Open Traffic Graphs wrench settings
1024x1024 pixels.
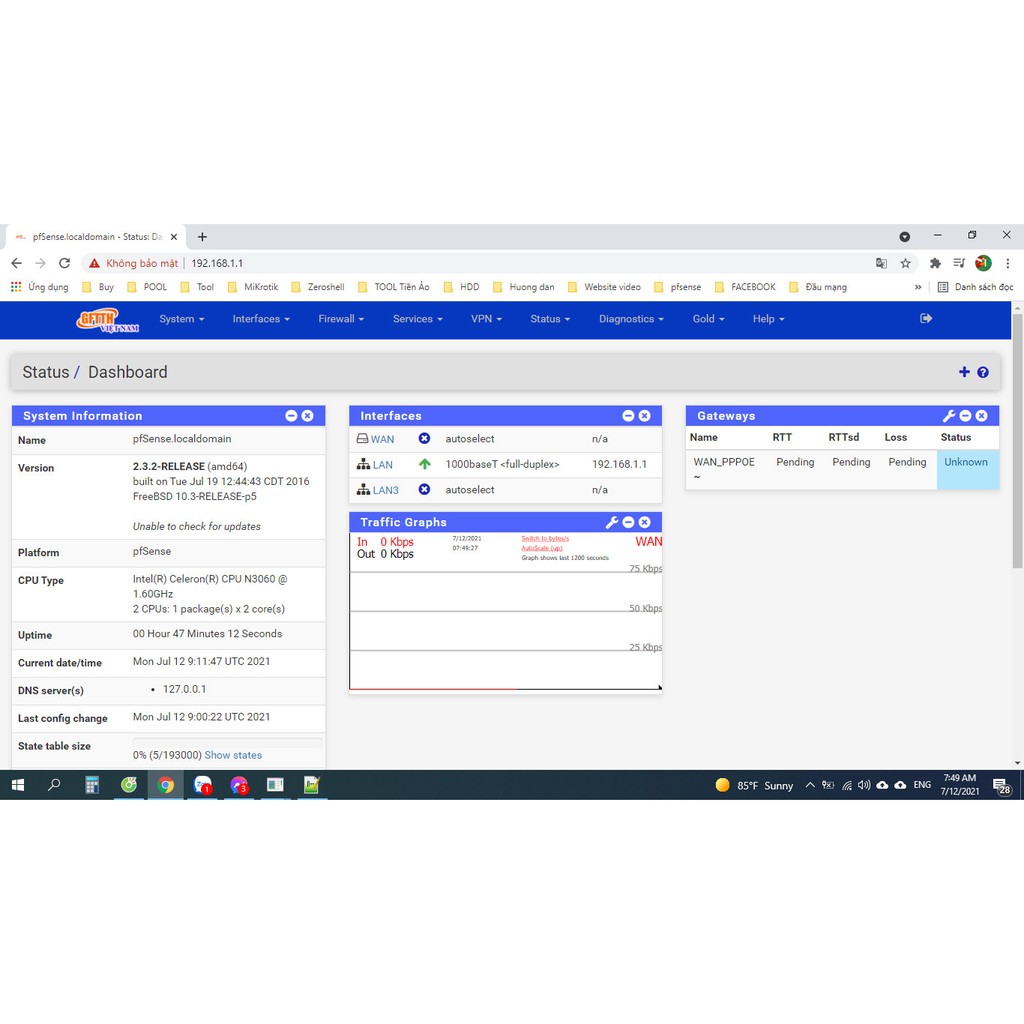coord(612,522)
